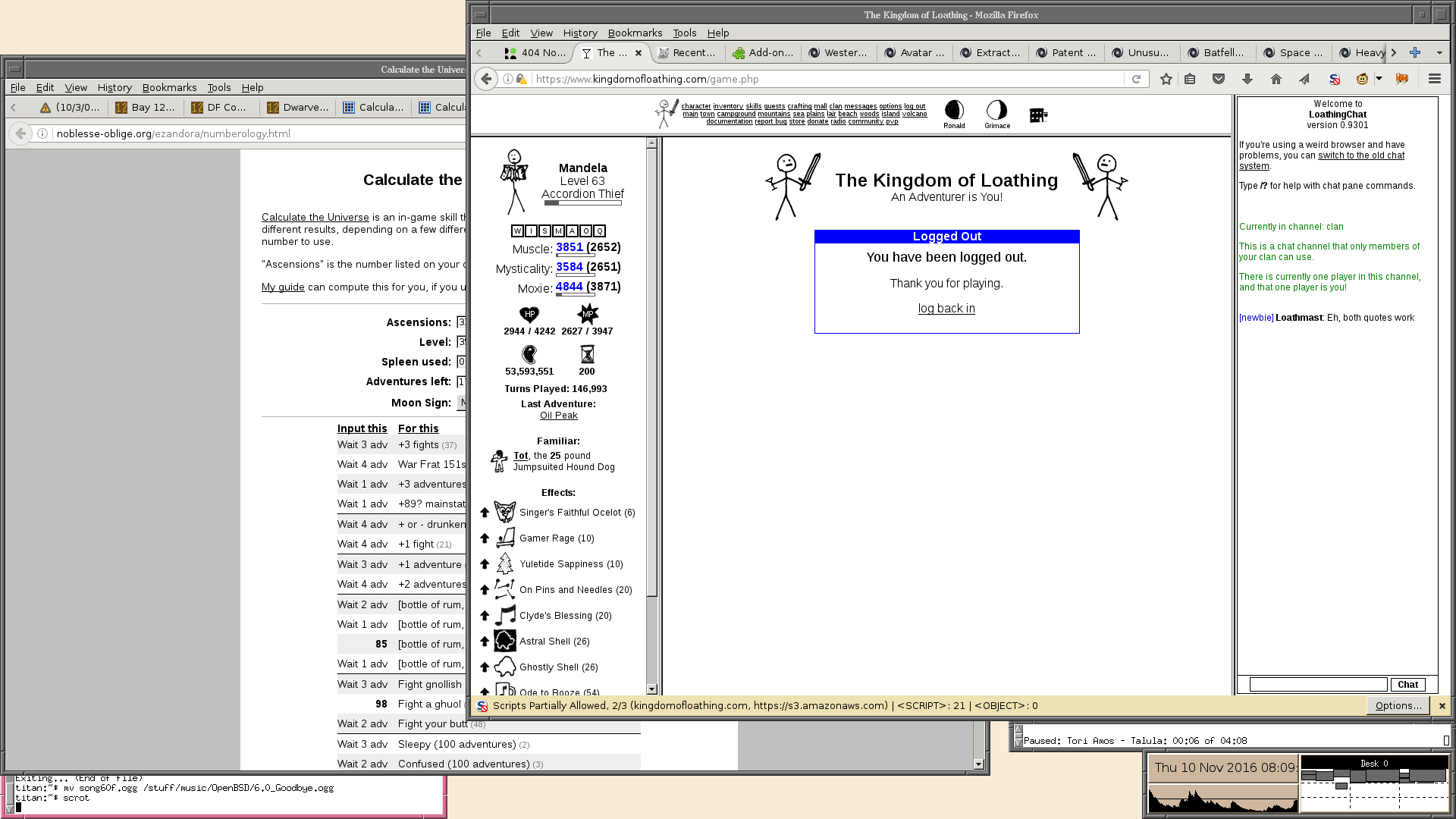Click 'switch to the old chat system' link

pyautogui.click(x=1323, y=161)
